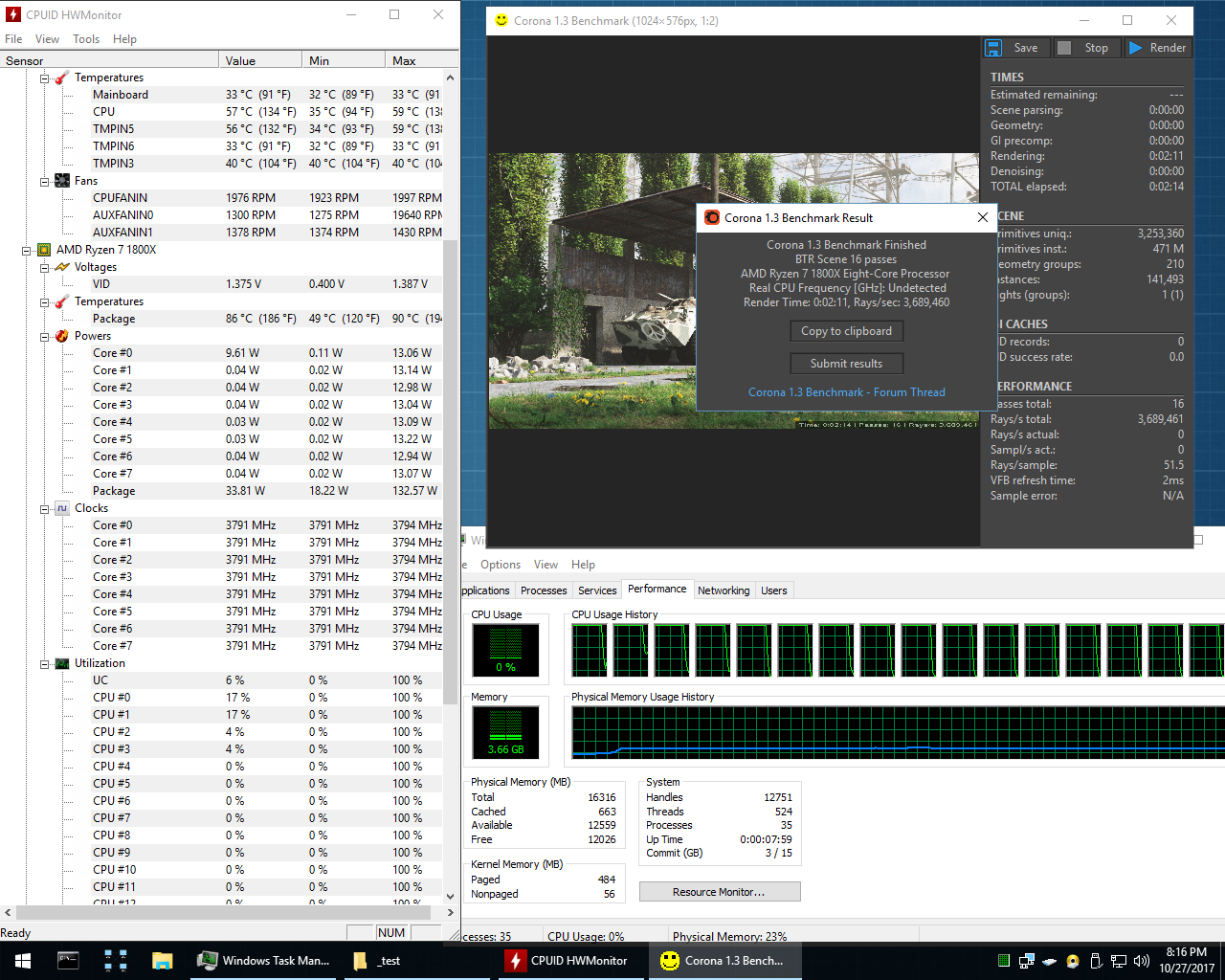This screenshot has height=980, width=1225.
Task: Collapse the Fans tree node
Action: [x=44, y=181]
